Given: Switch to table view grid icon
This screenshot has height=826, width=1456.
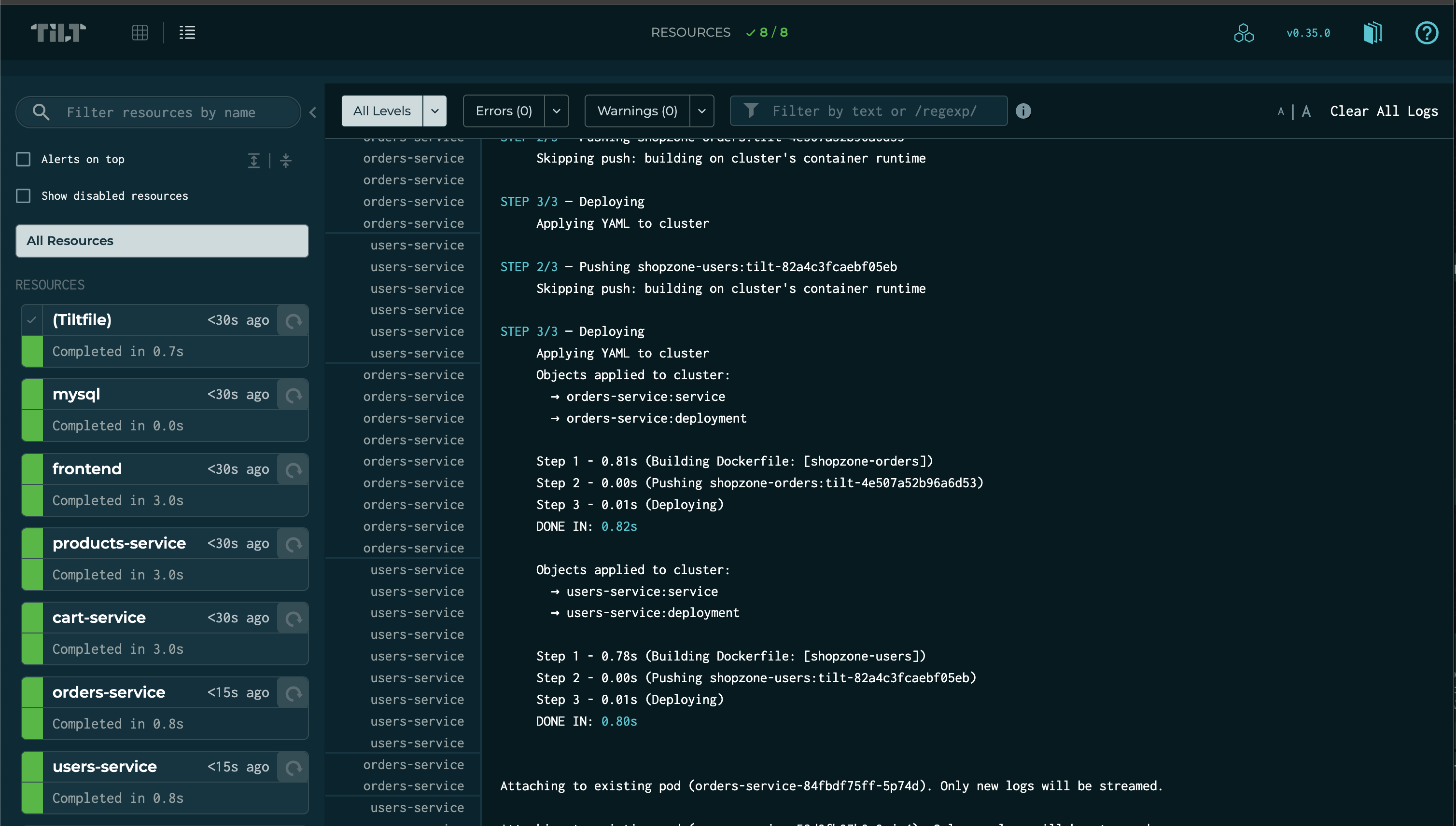Looking at the screenshot, I should (x=140, y=32).
